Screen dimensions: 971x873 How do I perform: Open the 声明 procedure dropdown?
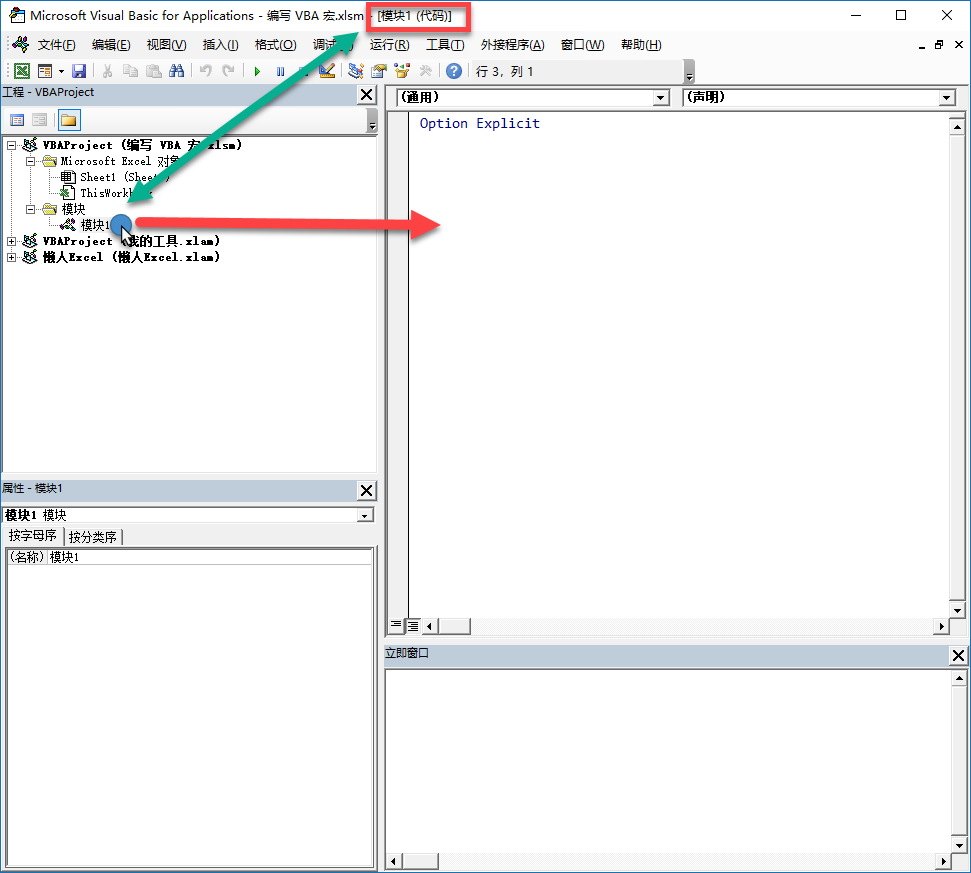pos(819,97)
